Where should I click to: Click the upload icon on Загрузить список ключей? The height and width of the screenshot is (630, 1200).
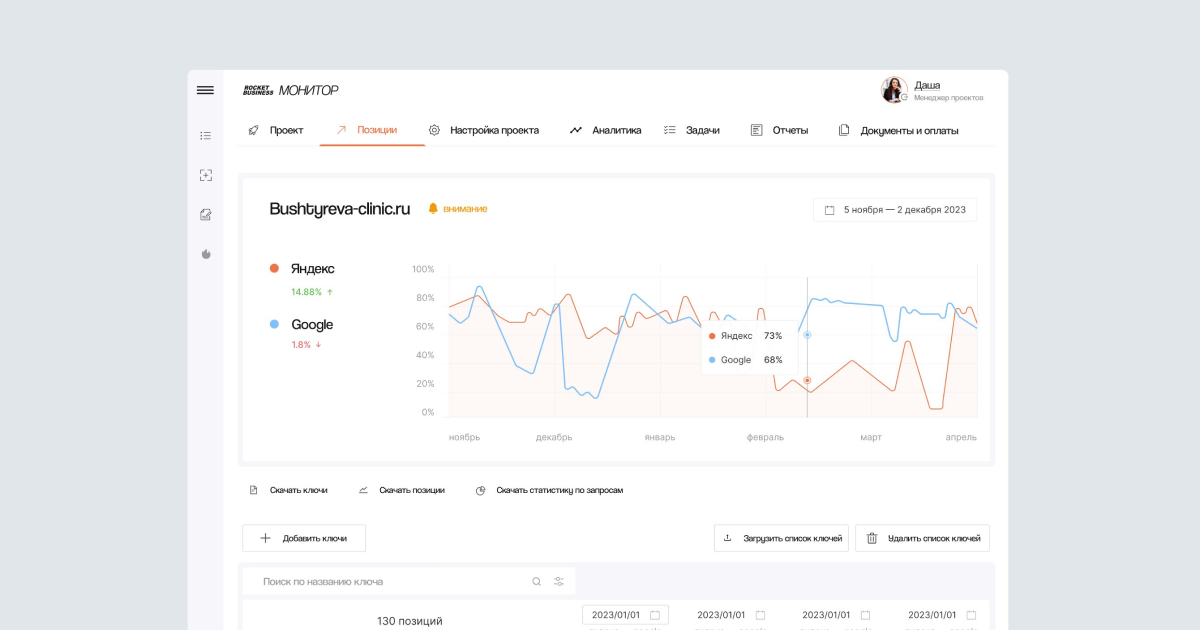click(728, 538)
